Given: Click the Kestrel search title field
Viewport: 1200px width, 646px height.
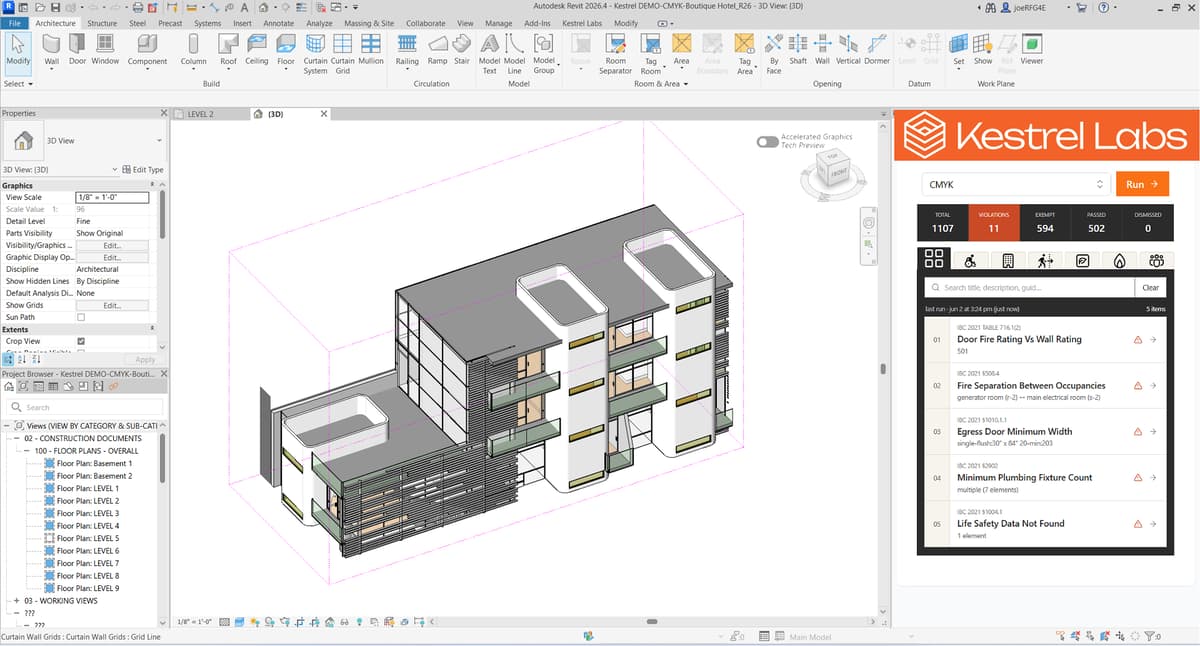Looking at the screenshot, I should coord(1030,287).
